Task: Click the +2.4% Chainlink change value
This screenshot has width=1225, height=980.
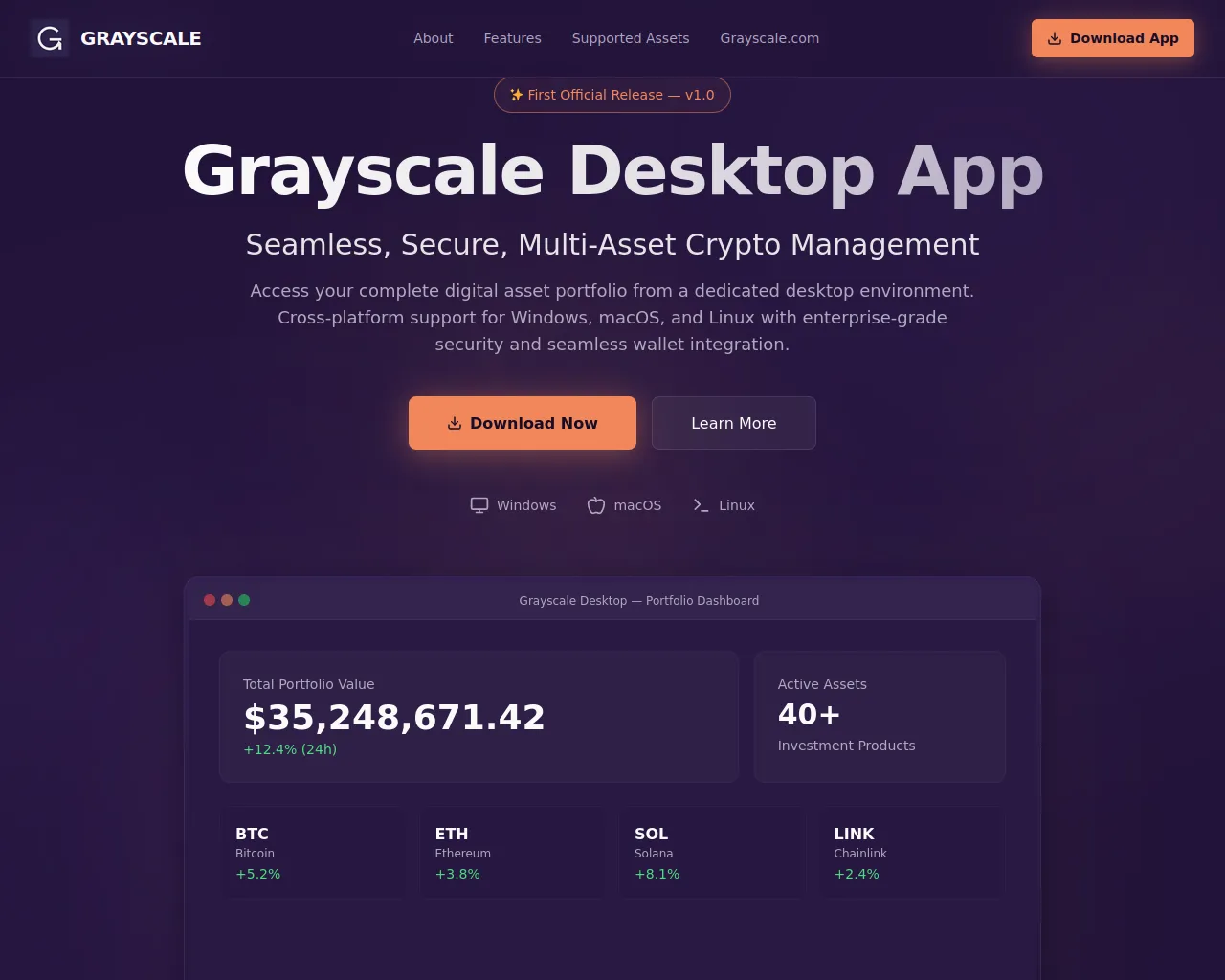Action: 857,874
